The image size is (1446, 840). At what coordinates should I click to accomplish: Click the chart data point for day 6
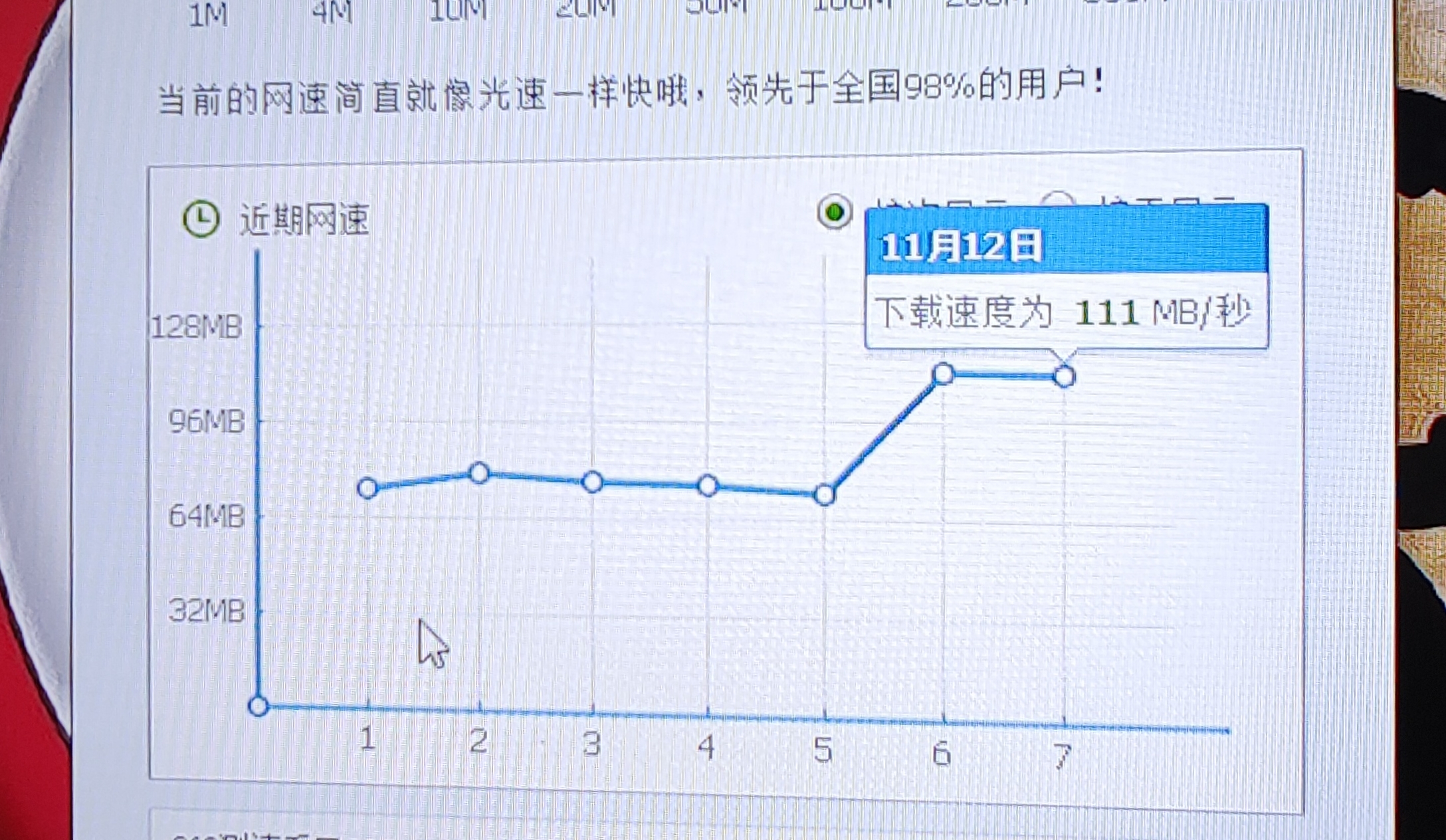943,374
